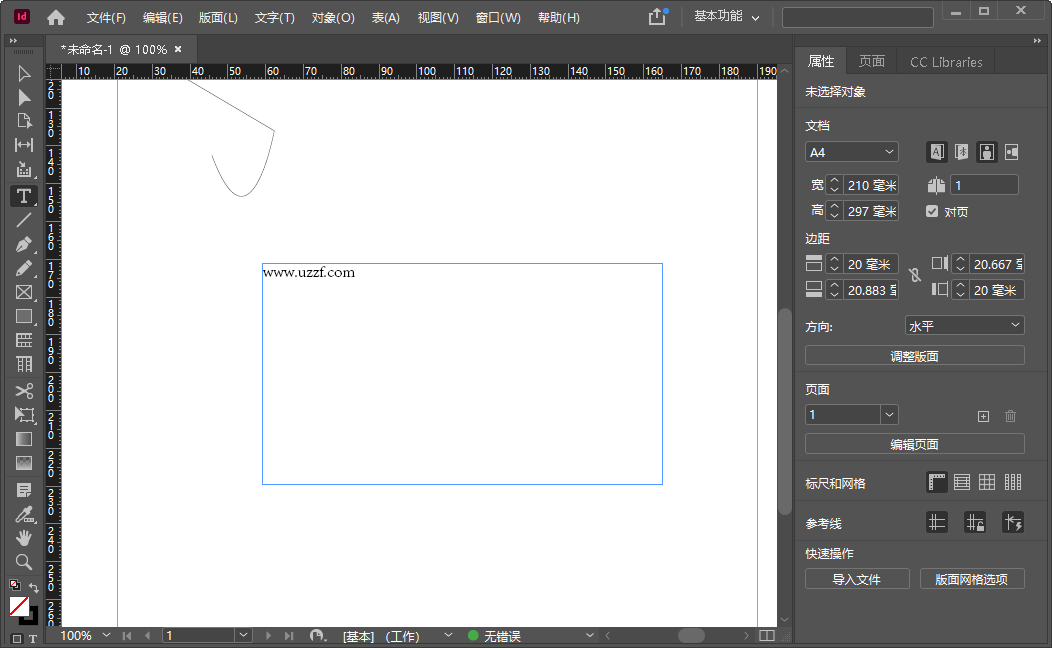The width and height of the screenshot is (1052, 648).
Task: Toggle ruler visibility under 标尺和网格
Action: (937, 481)
